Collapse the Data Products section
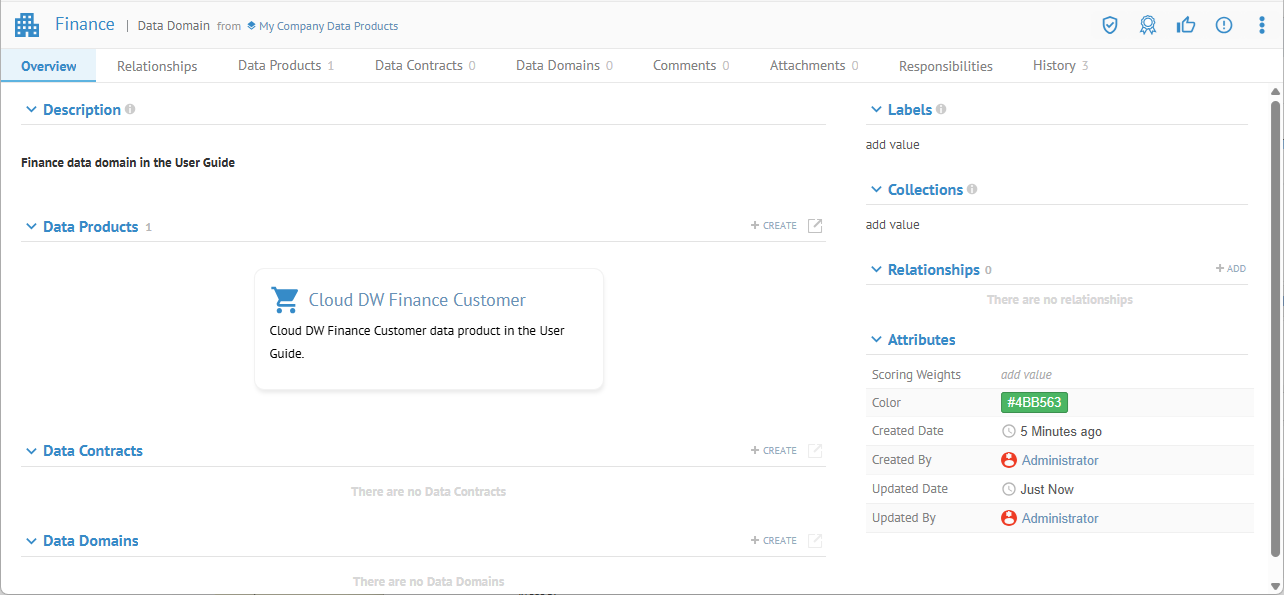1284x595 pixels. pos(31,227)
